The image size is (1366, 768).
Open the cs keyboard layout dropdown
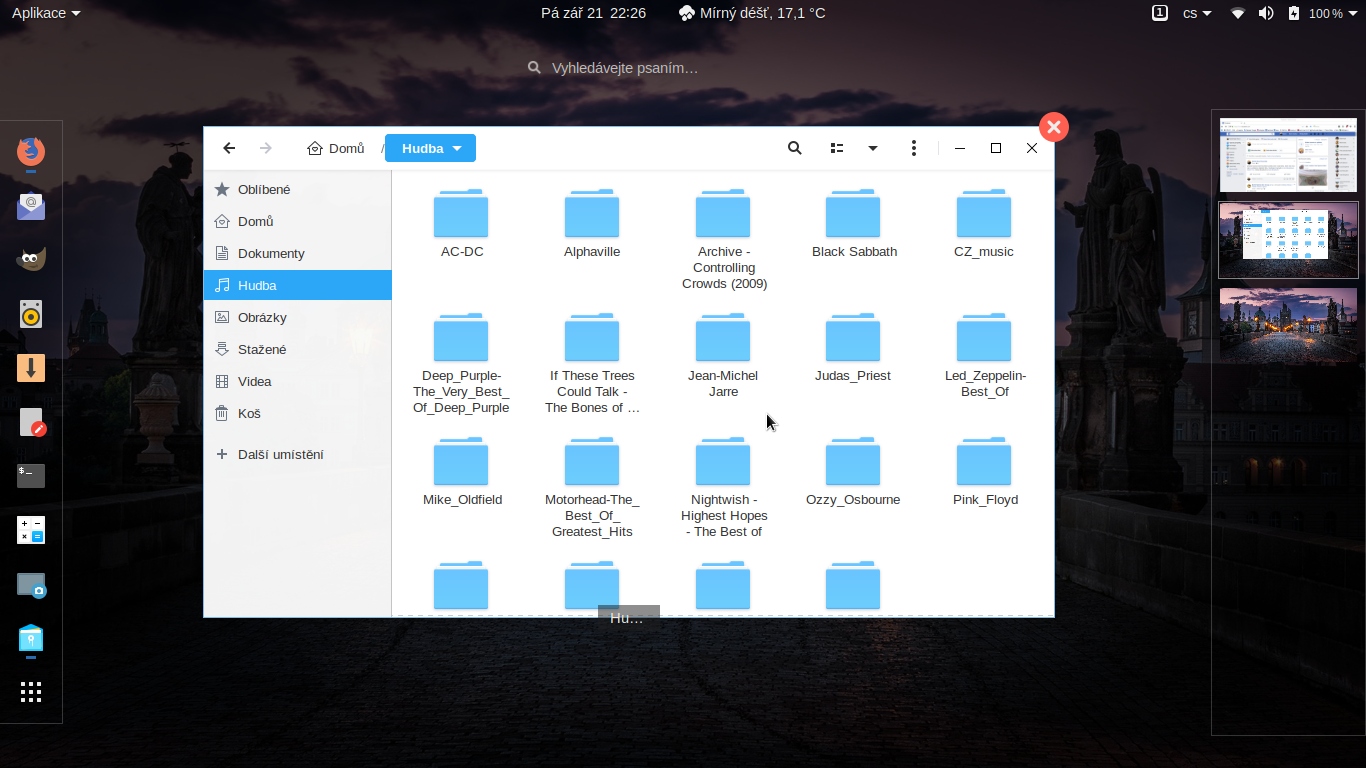(1197, 13)
